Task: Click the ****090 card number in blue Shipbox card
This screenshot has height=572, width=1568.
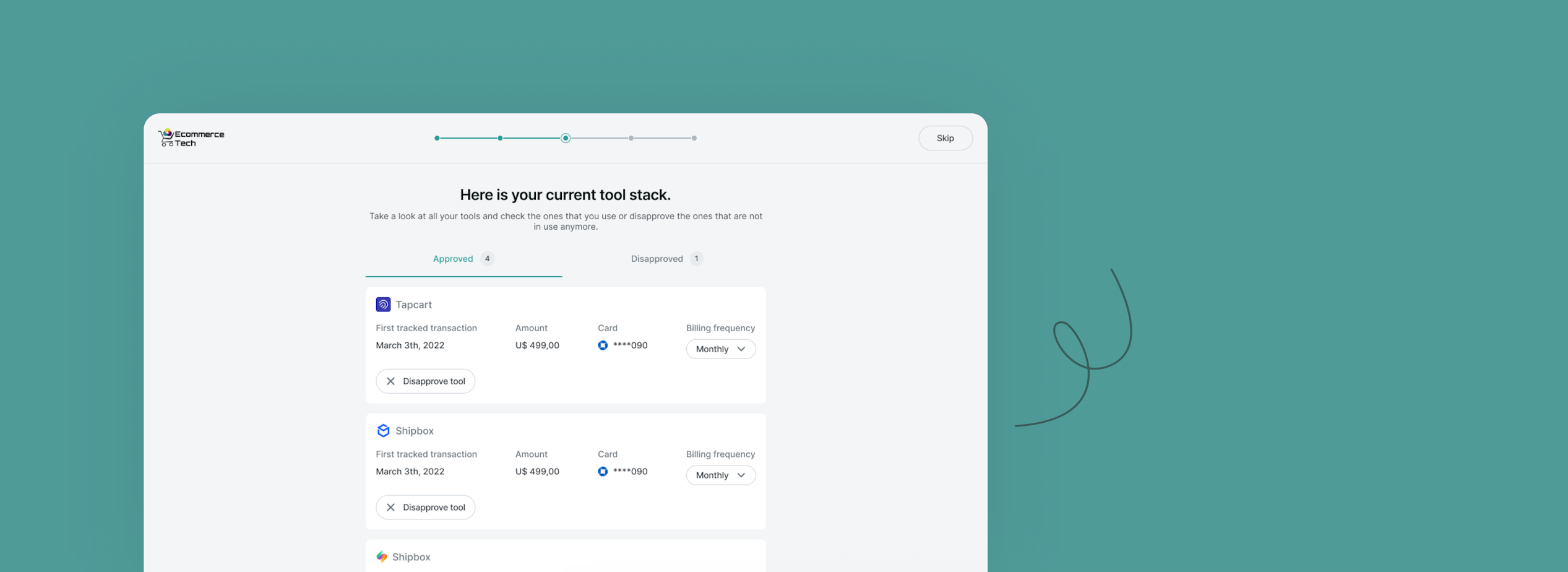Action: tap(631, 472)
